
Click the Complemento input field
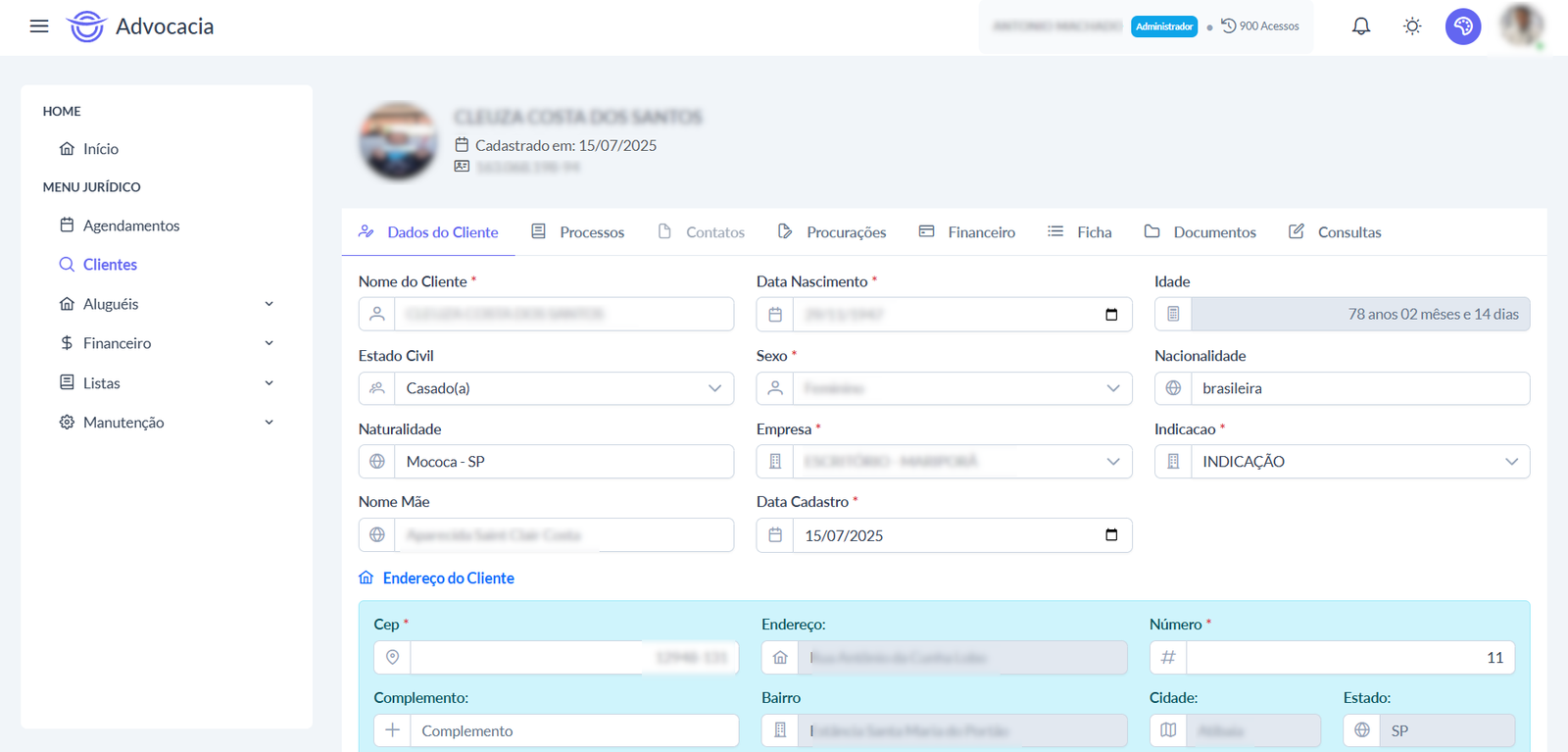[x=573, y=731]
